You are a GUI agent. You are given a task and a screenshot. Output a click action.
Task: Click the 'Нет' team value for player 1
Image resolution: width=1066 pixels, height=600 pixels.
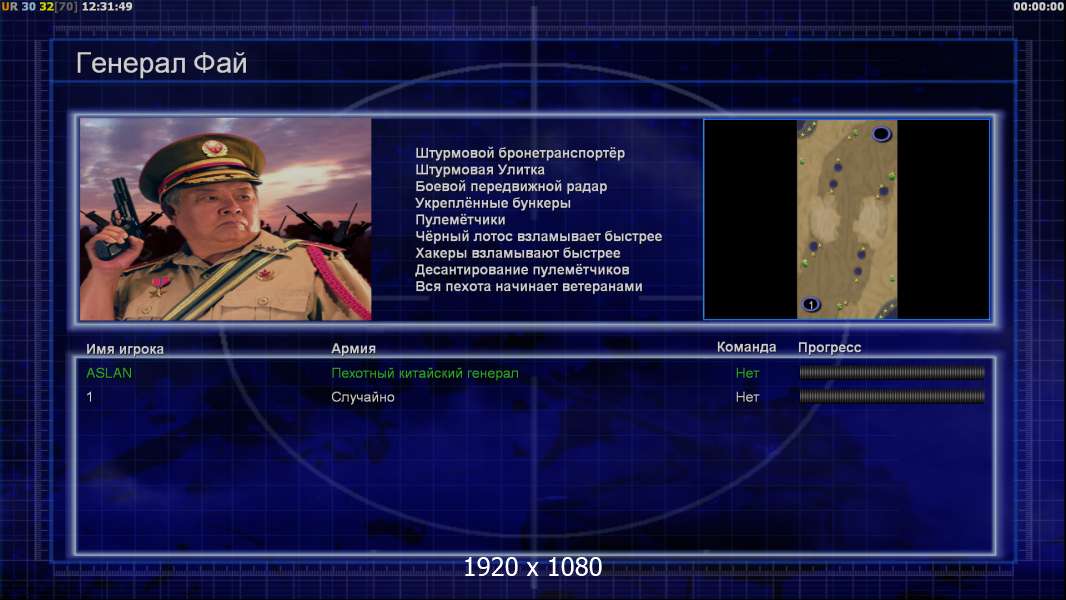point(747,397)
